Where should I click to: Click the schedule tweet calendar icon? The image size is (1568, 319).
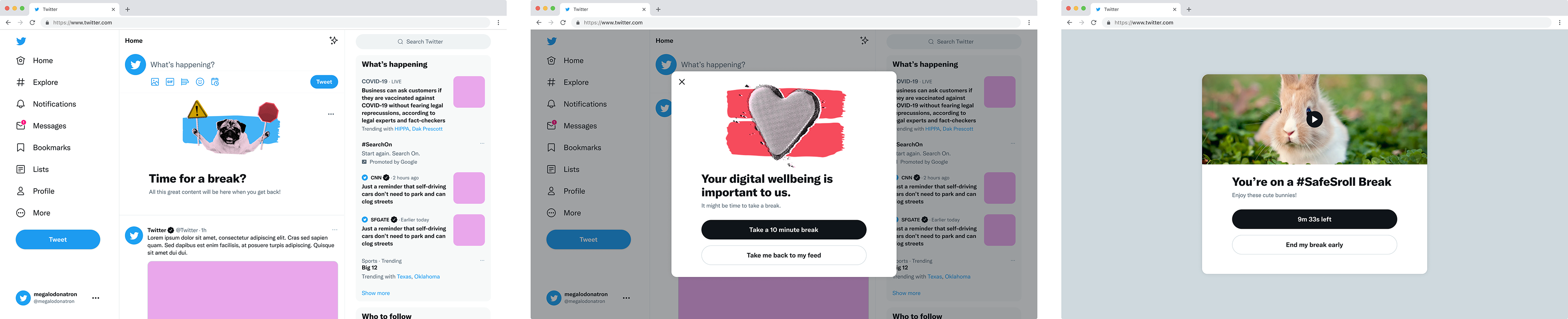point(215,82)
